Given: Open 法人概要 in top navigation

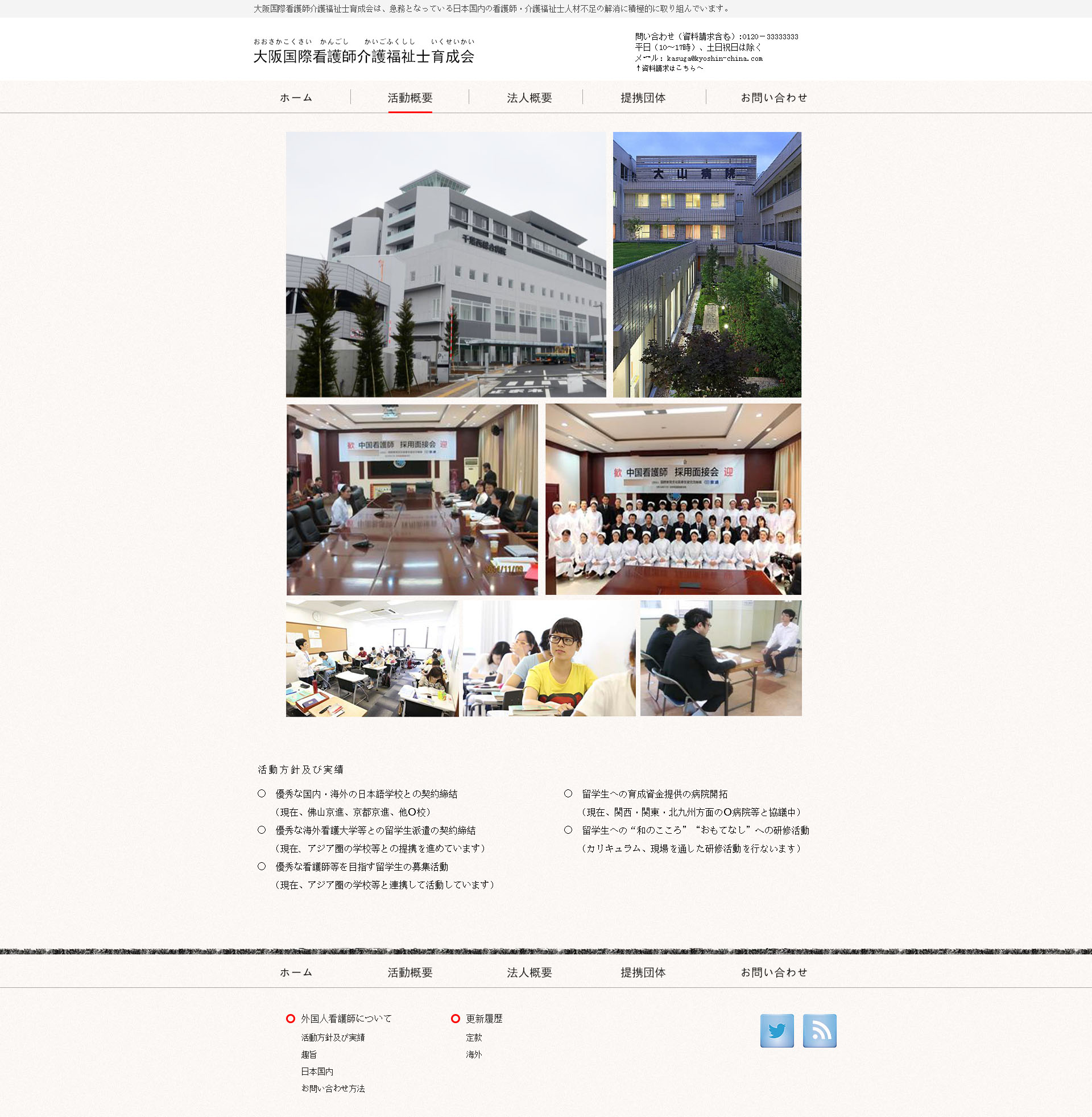Looking at the screenshot, I should click(x=529, y=98).
